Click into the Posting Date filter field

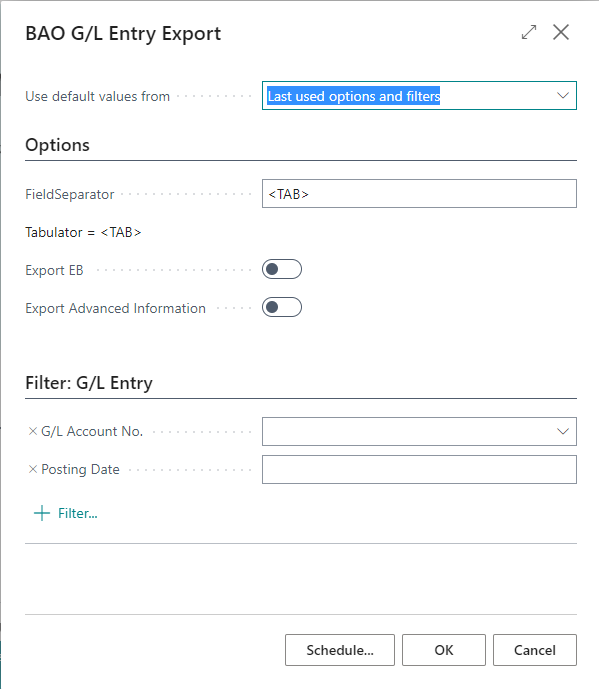[419, 469]
